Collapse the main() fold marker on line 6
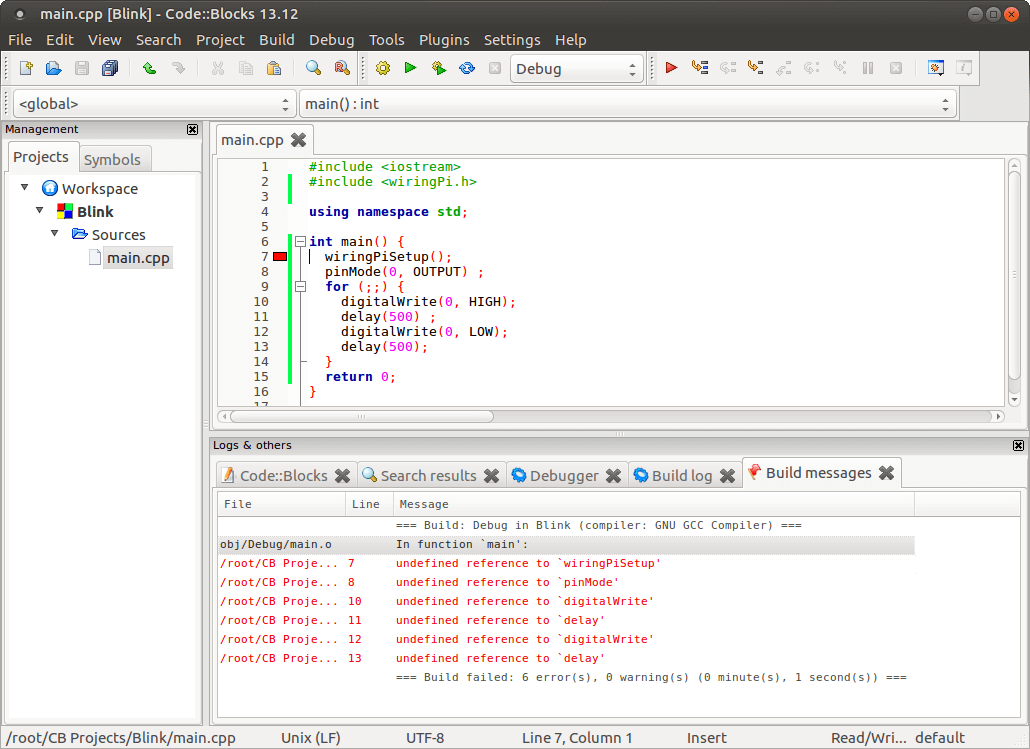 300,242
